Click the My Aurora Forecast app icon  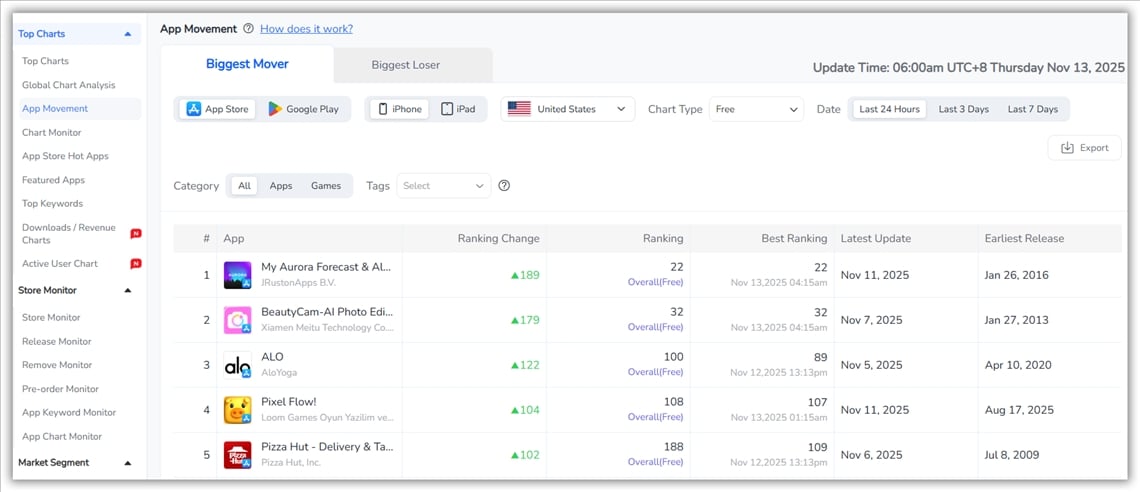[x=237, y=275]
